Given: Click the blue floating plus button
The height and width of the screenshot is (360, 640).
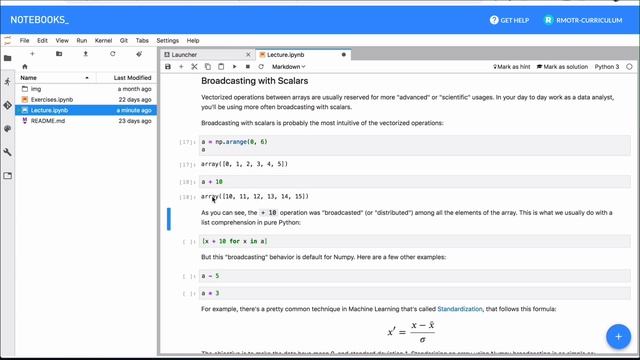Looking at the screenshot, I should pos(618,337).
